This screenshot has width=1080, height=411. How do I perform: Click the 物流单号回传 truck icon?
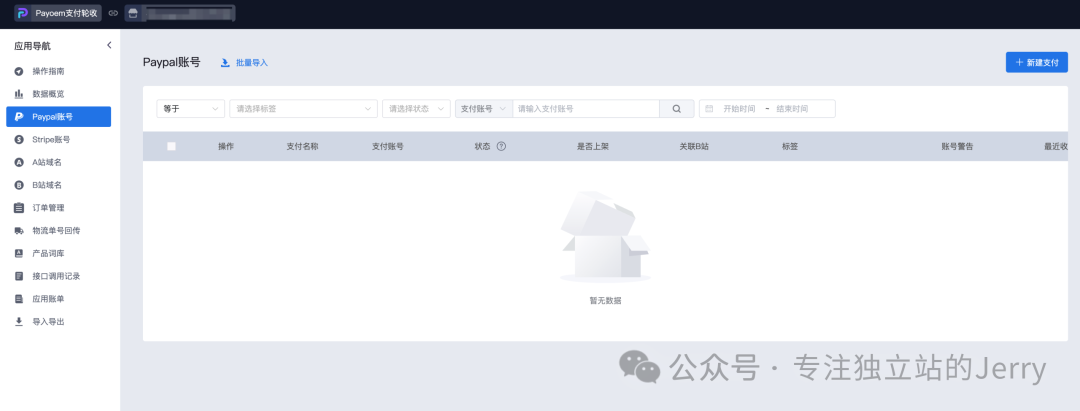click(19, 230)
